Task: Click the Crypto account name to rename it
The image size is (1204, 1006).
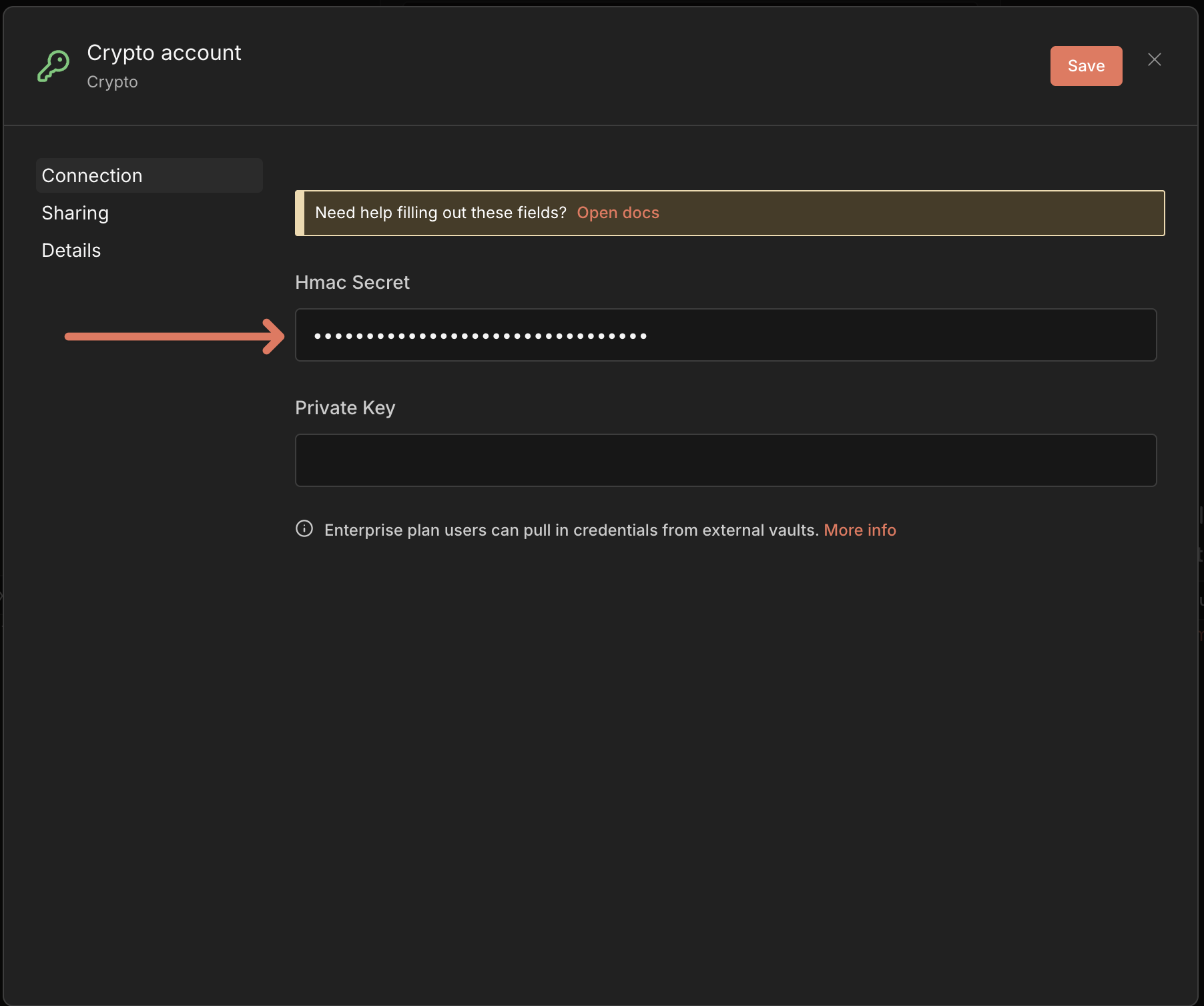Action: [164, 52]
